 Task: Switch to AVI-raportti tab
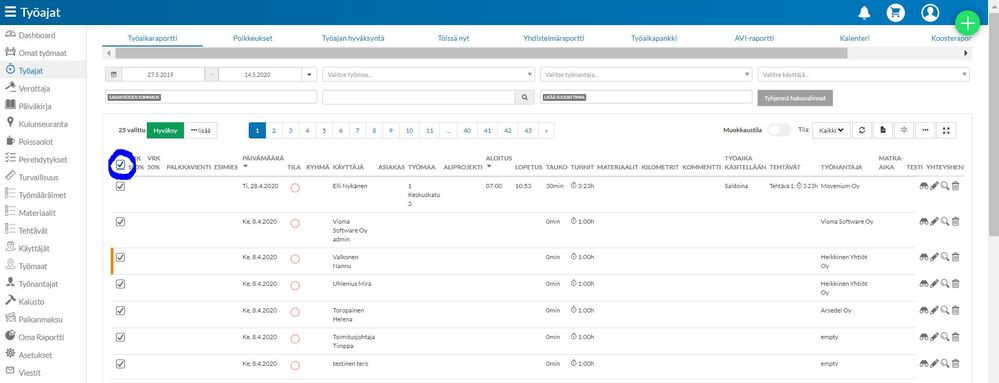(x=754, y=38)
